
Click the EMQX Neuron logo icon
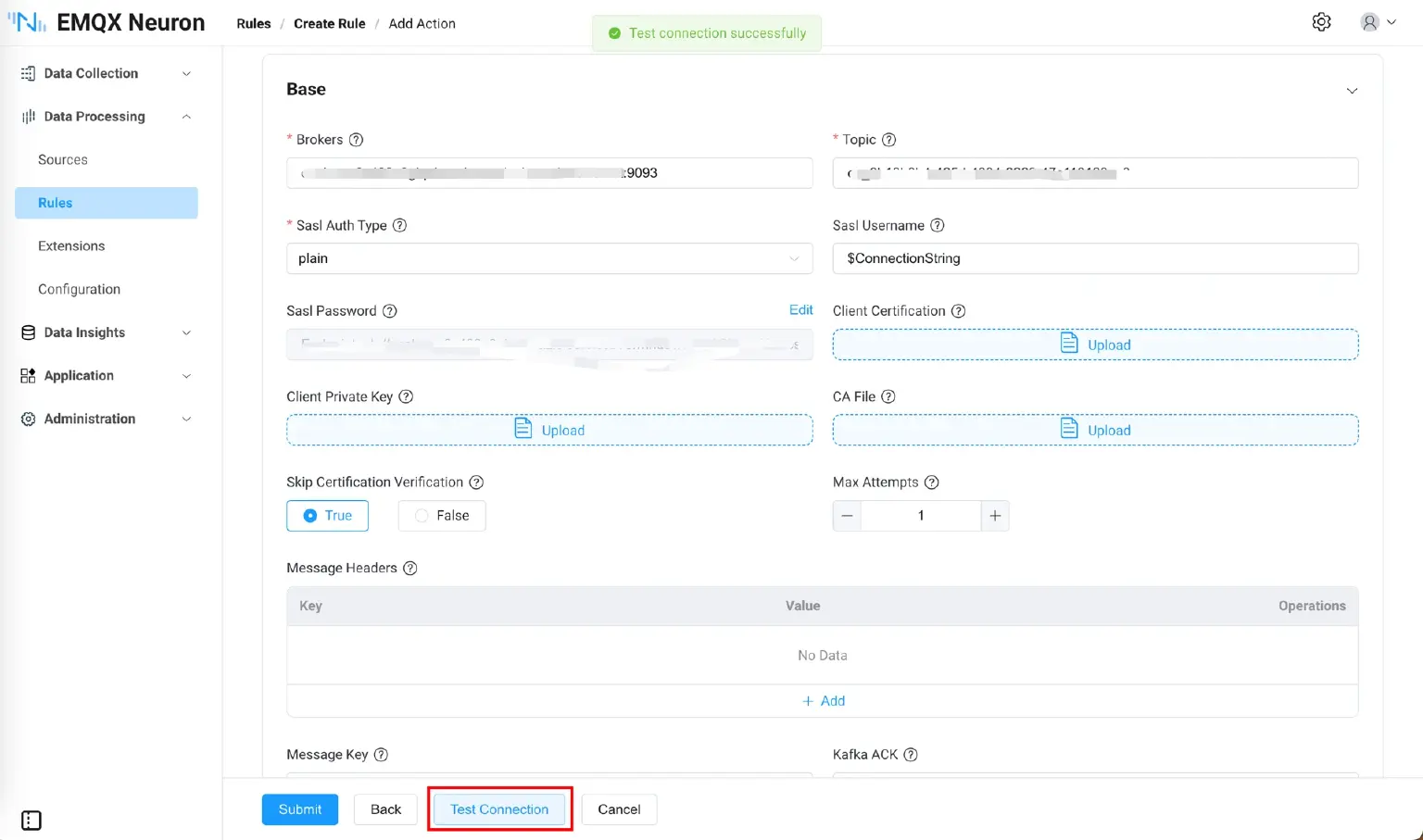coord(27,22)
